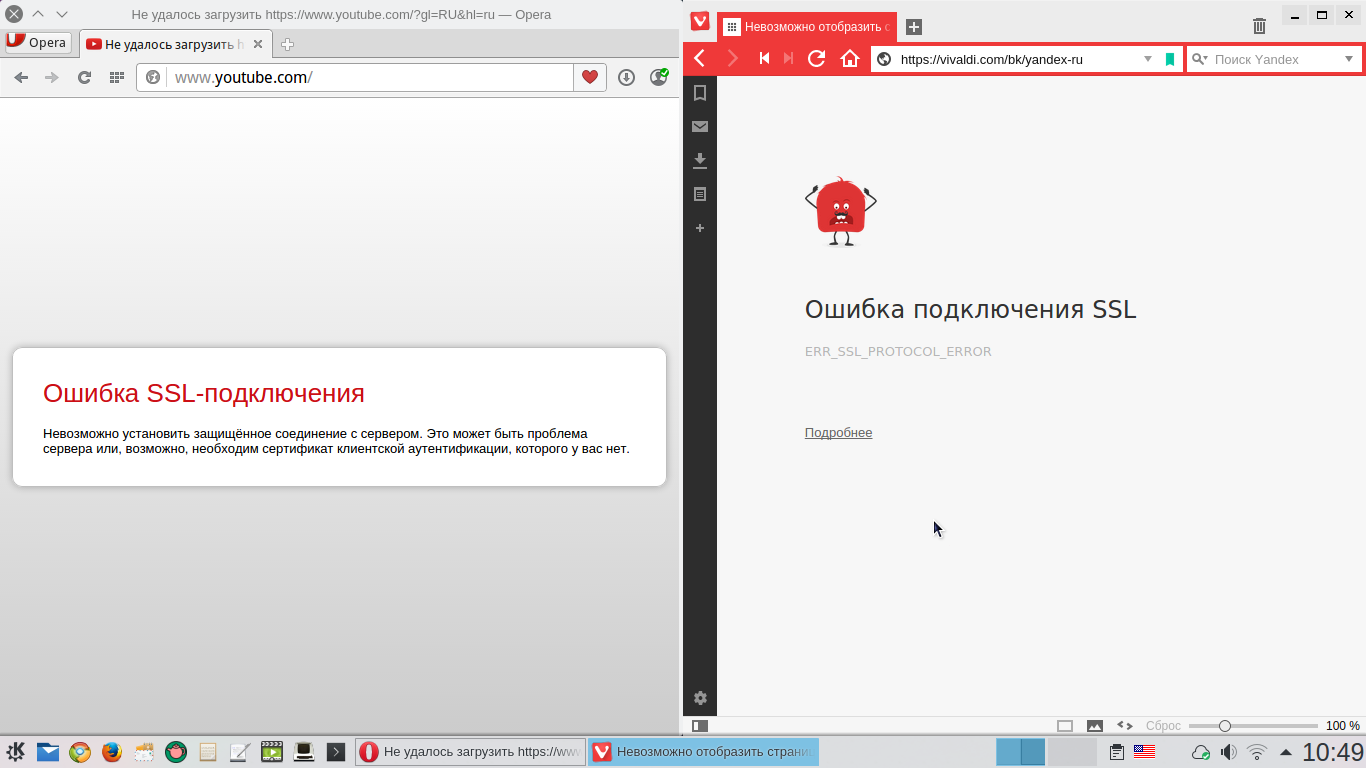Screen dimensions: 1366x768
Task: Add a new tab in Opera
Action: pos(287,44)
